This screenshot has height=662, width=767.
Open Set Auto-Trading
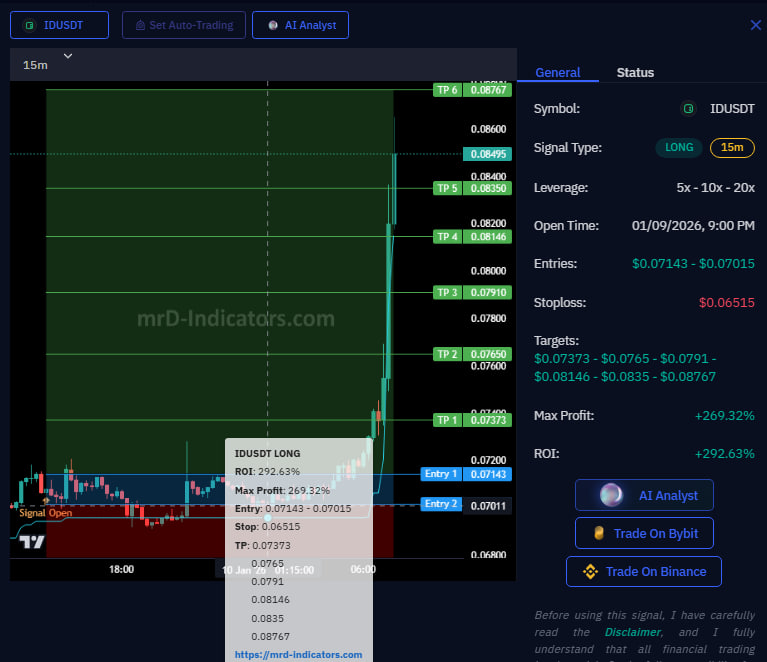tap(183, 25)
